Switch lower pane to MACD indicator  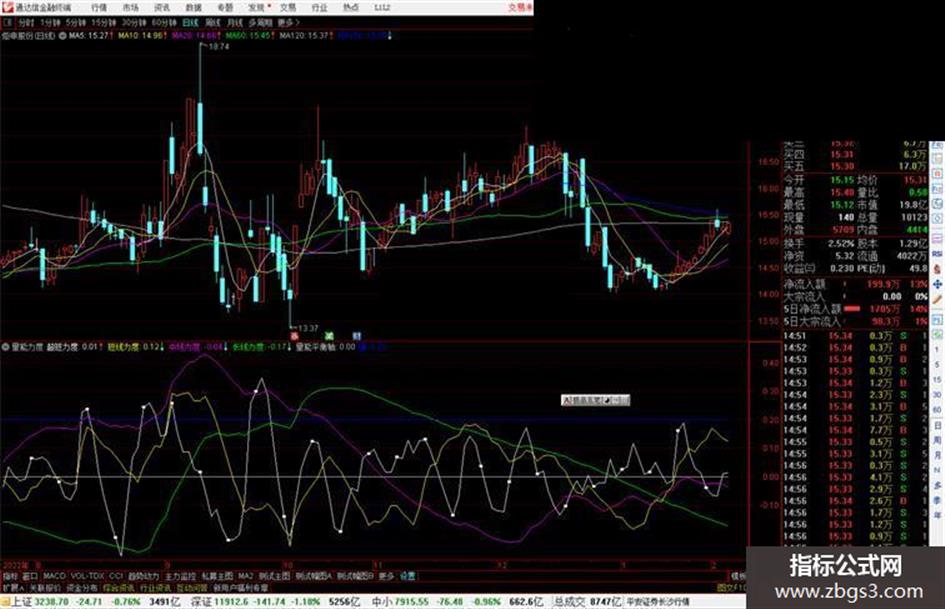click(54, 576)
